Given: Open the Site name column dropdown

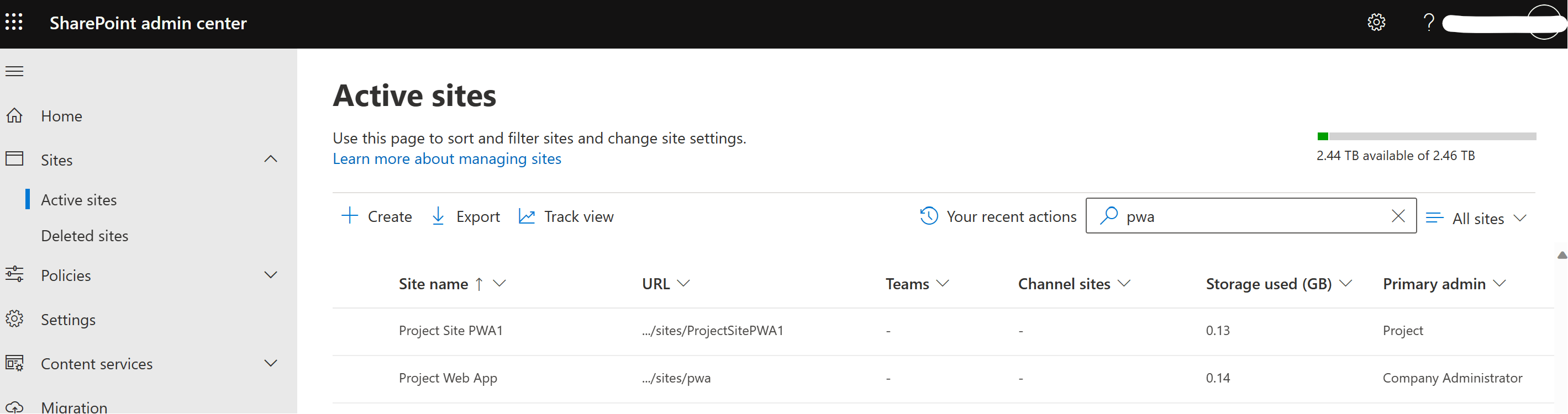Looking at the screenshot, I should point(500,283).
